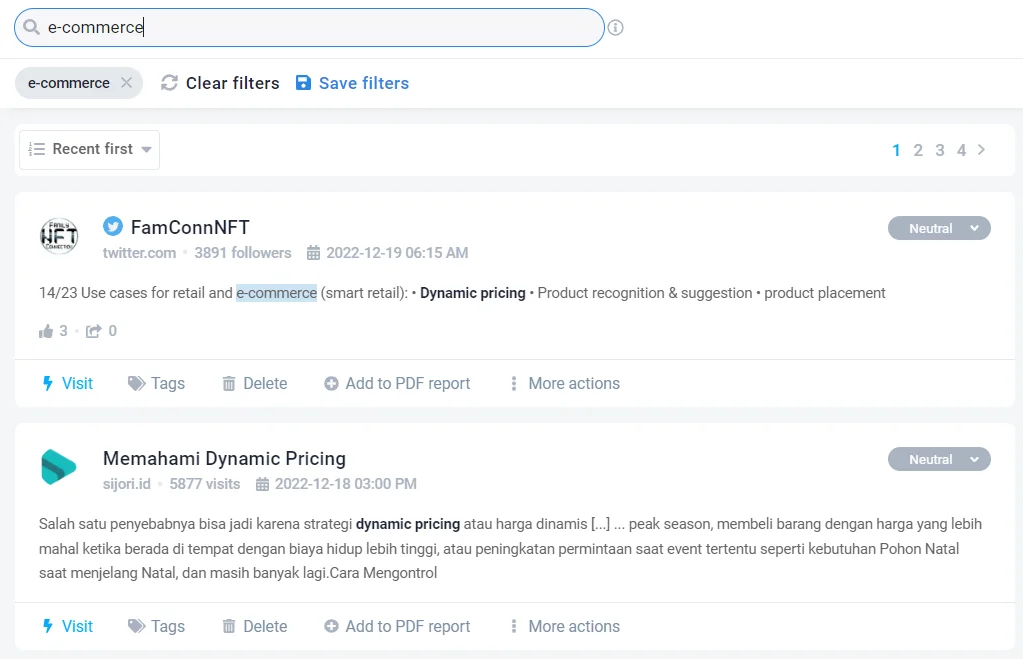Image resolution: width=1023 pixels, height=659 pixels.
Task: Click into the e-commerce search field
Action: [309, 27]
